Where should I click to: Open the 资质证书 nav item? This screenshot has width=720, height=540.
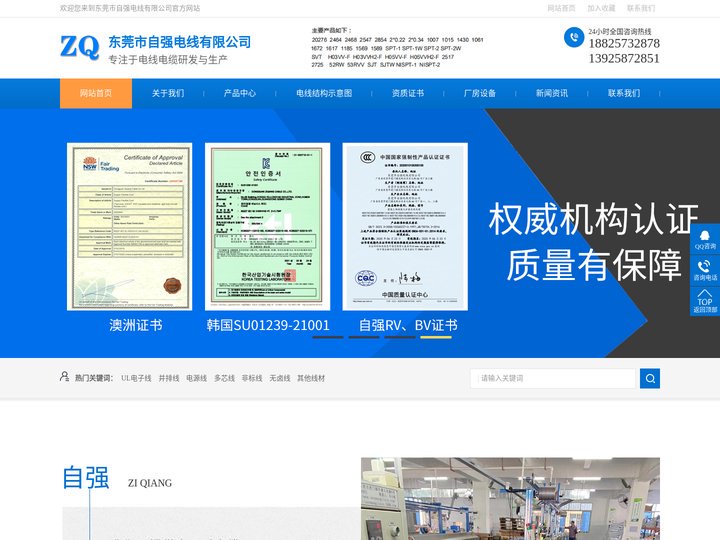tap(408, 93)
